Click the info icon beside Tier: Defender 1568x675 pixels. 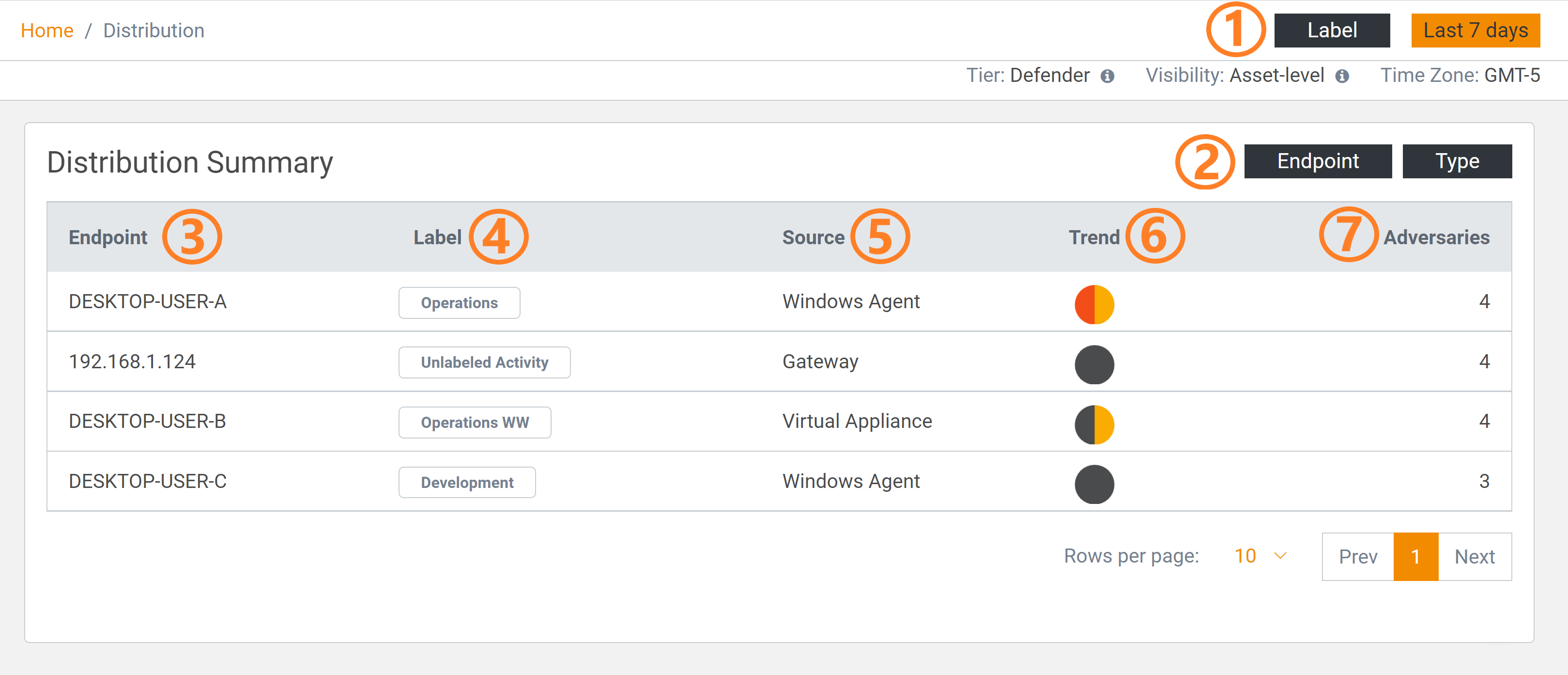(x=1107, y=76)
